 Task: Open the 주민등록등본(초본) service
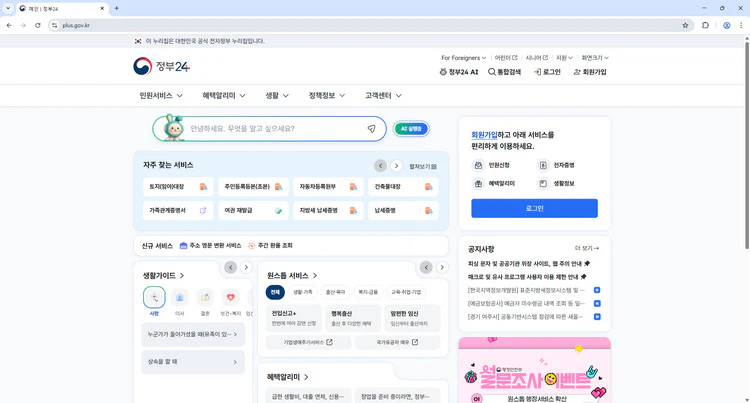[x=254, y=186]
